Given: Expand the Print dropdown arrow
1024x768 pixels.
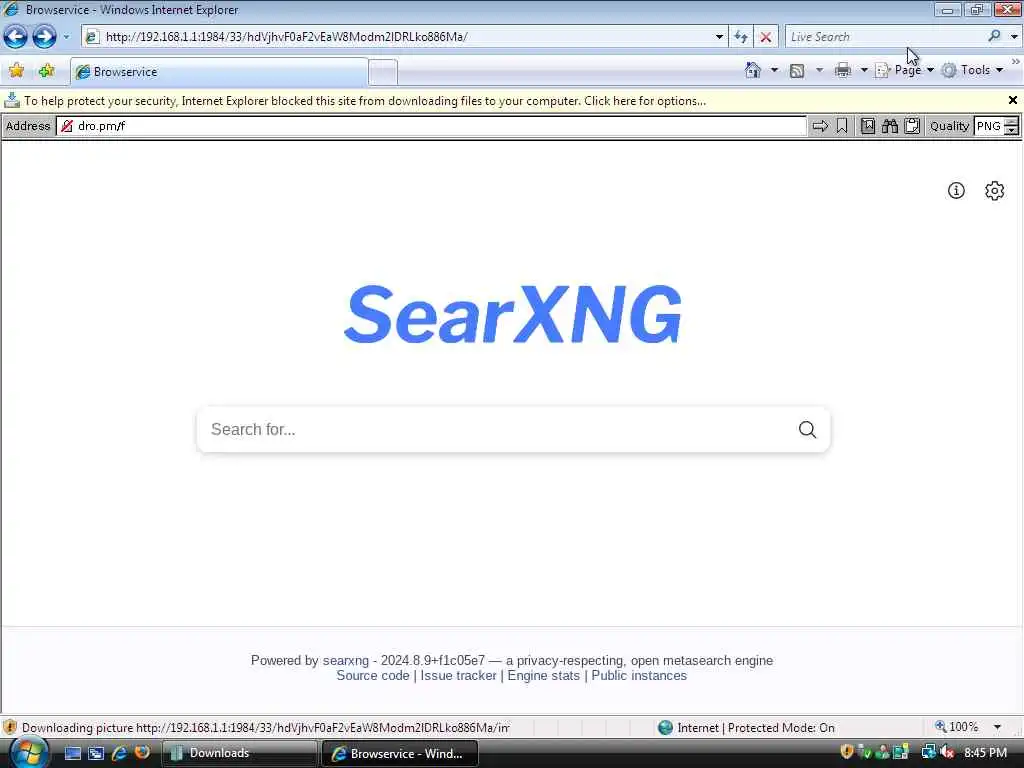Looking at the screenshot, I should click(863, 70).
